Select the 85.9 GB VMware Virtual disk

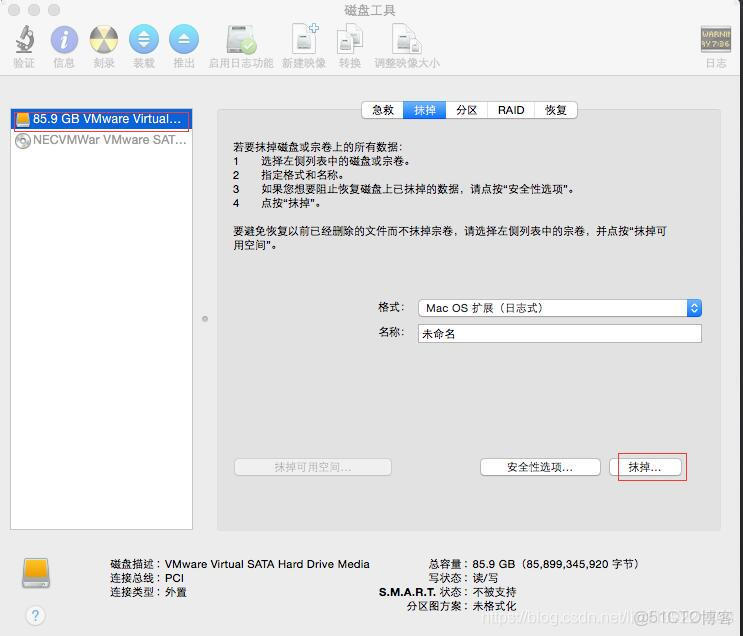[101, 119]
